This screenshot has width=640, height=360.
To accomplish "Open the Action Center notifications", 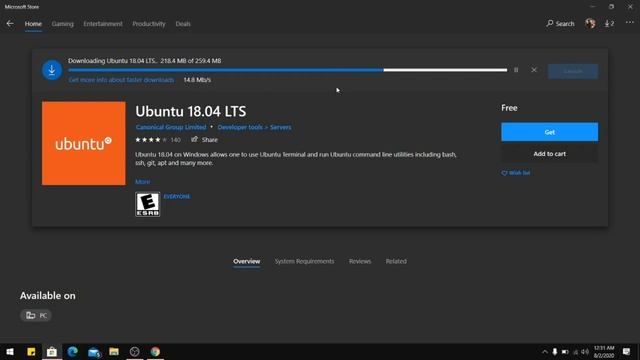I will click(x=627, y=352).
